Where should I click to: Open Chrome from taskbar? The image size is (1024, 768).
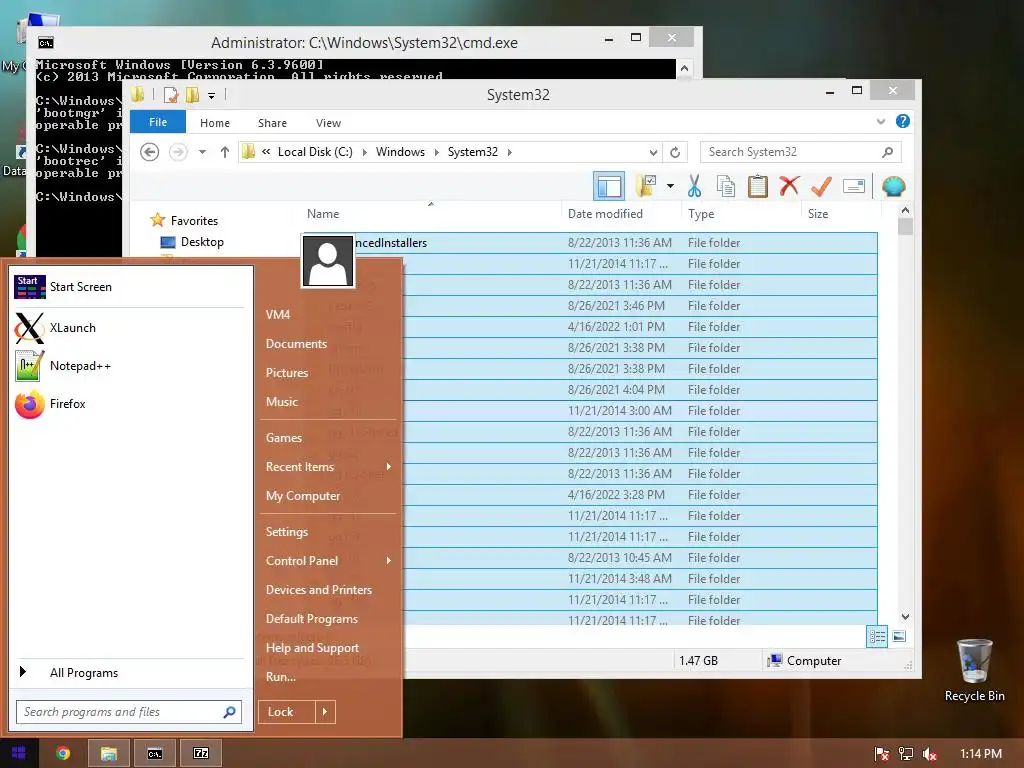63,754
